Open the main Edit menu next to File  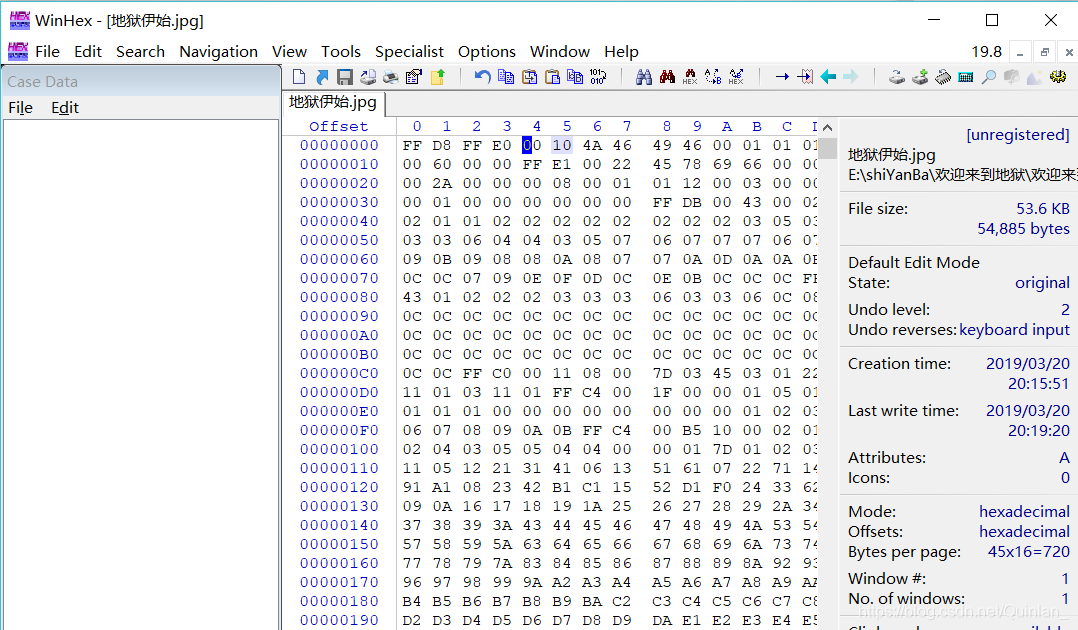point(88,52)
